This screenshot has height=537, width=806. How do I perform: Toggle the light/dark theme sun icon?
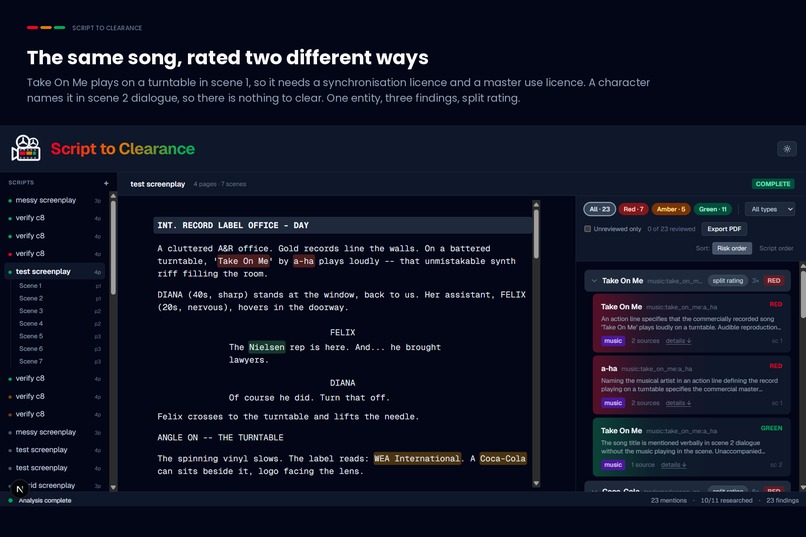tap(786, 149)
